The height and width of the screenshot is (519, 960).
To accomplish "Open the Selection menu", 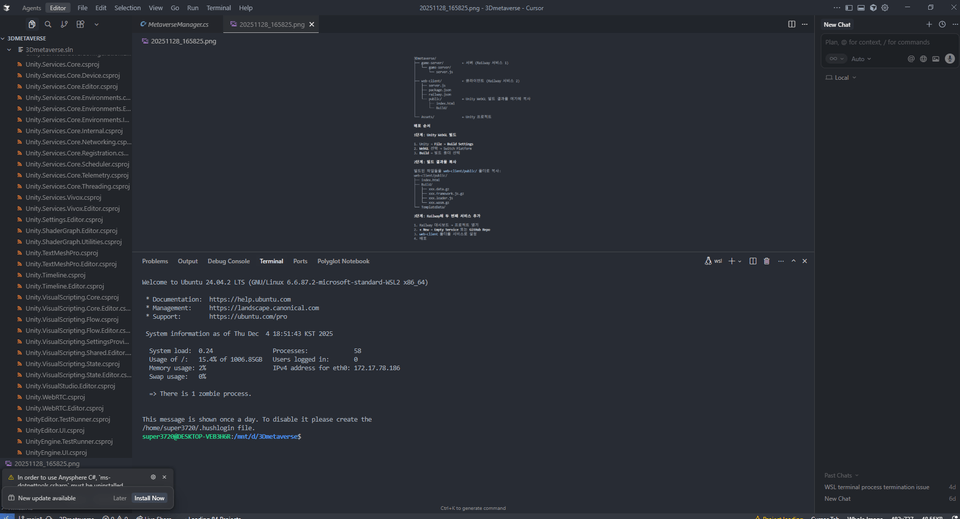I will (x=127, y=8).
